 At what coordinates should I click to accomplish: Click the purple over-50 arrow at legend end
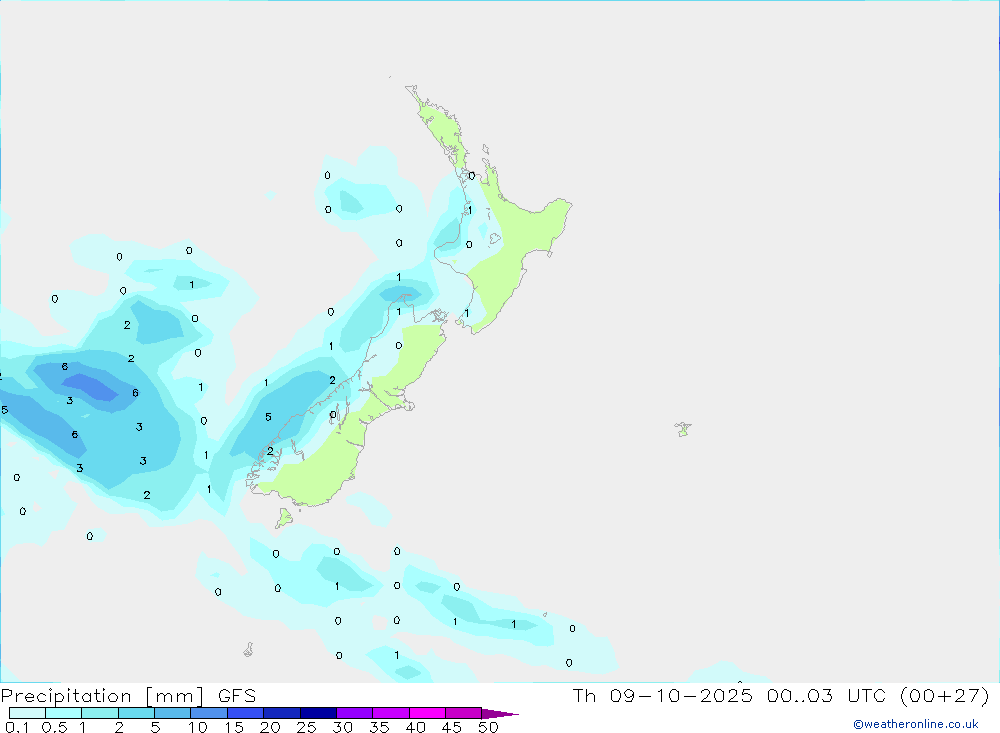[x=499, y=713]
